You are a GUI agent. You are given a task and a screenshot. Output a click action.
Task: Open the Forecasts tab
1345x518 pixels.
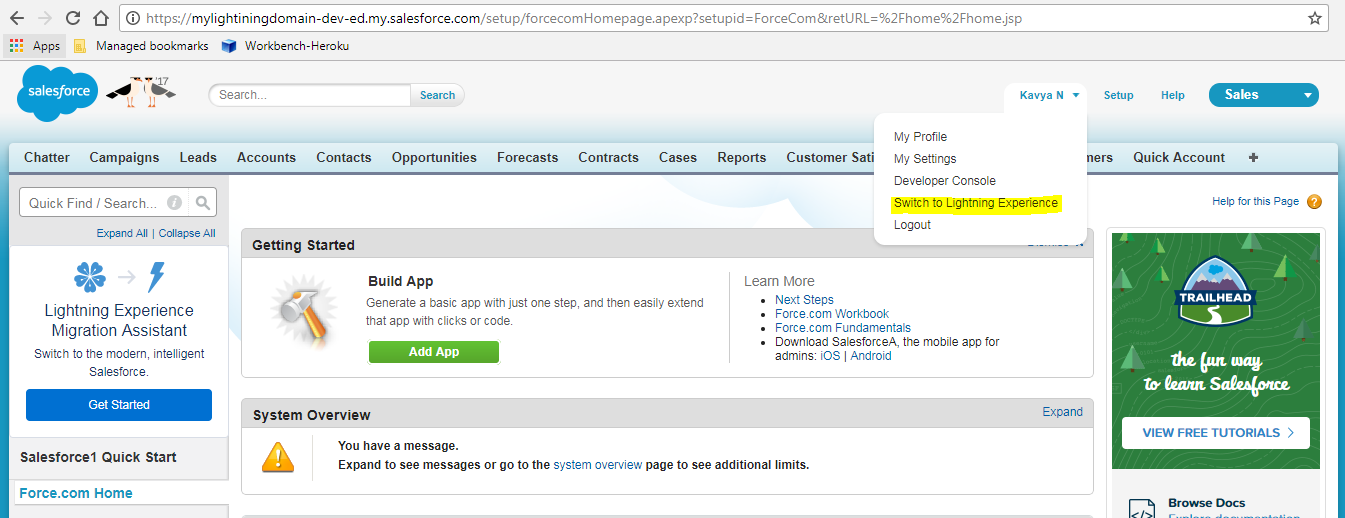pos(527,157)
